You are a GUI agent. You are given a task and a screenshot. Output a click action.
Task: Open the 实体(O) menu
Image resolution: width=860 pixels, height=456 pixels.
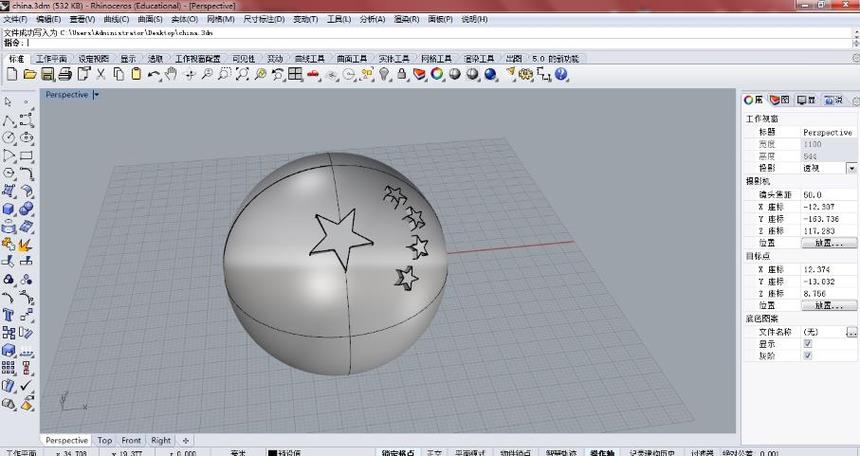click(x=184, y=19)
